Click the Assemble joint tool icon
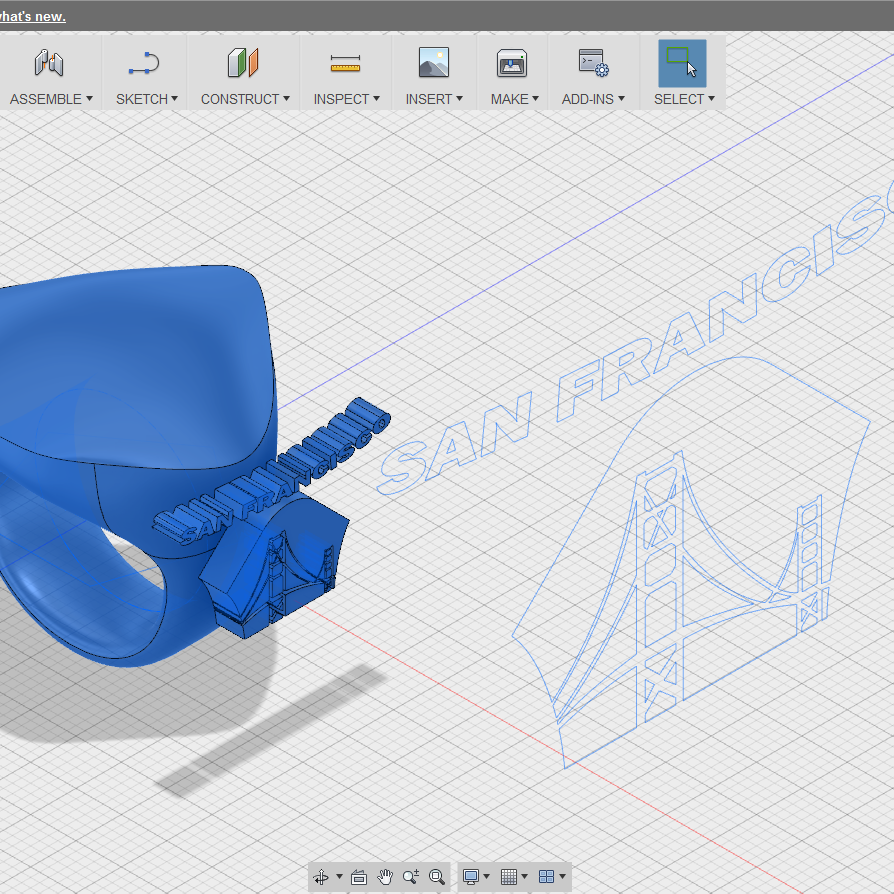894x894 pixels. [48, 63]
